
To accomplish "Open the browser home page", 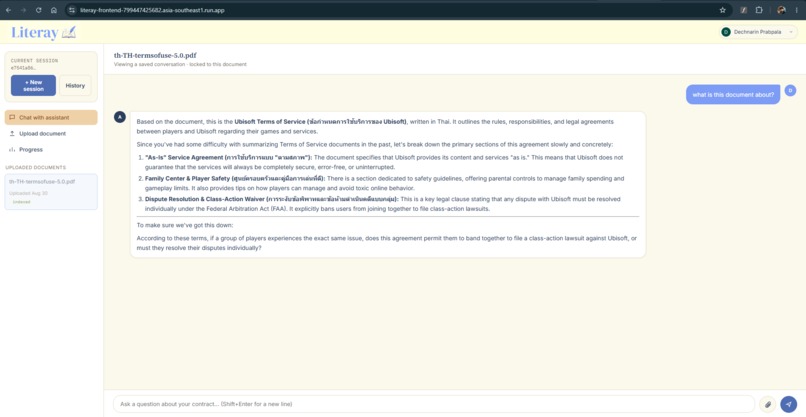I will (x=53, y=10).
